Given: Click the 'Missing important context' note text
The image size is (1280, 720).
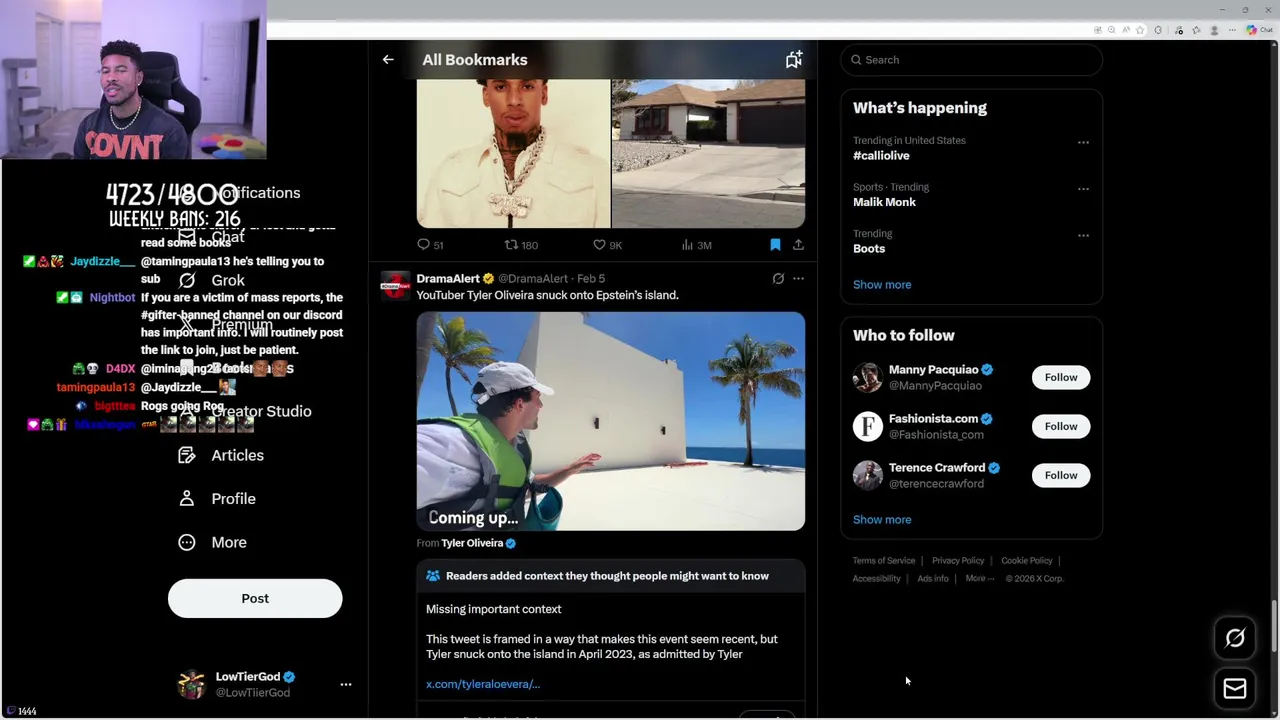Looking at the screenshot, I should pyautogui.click(x=494, y=609).
